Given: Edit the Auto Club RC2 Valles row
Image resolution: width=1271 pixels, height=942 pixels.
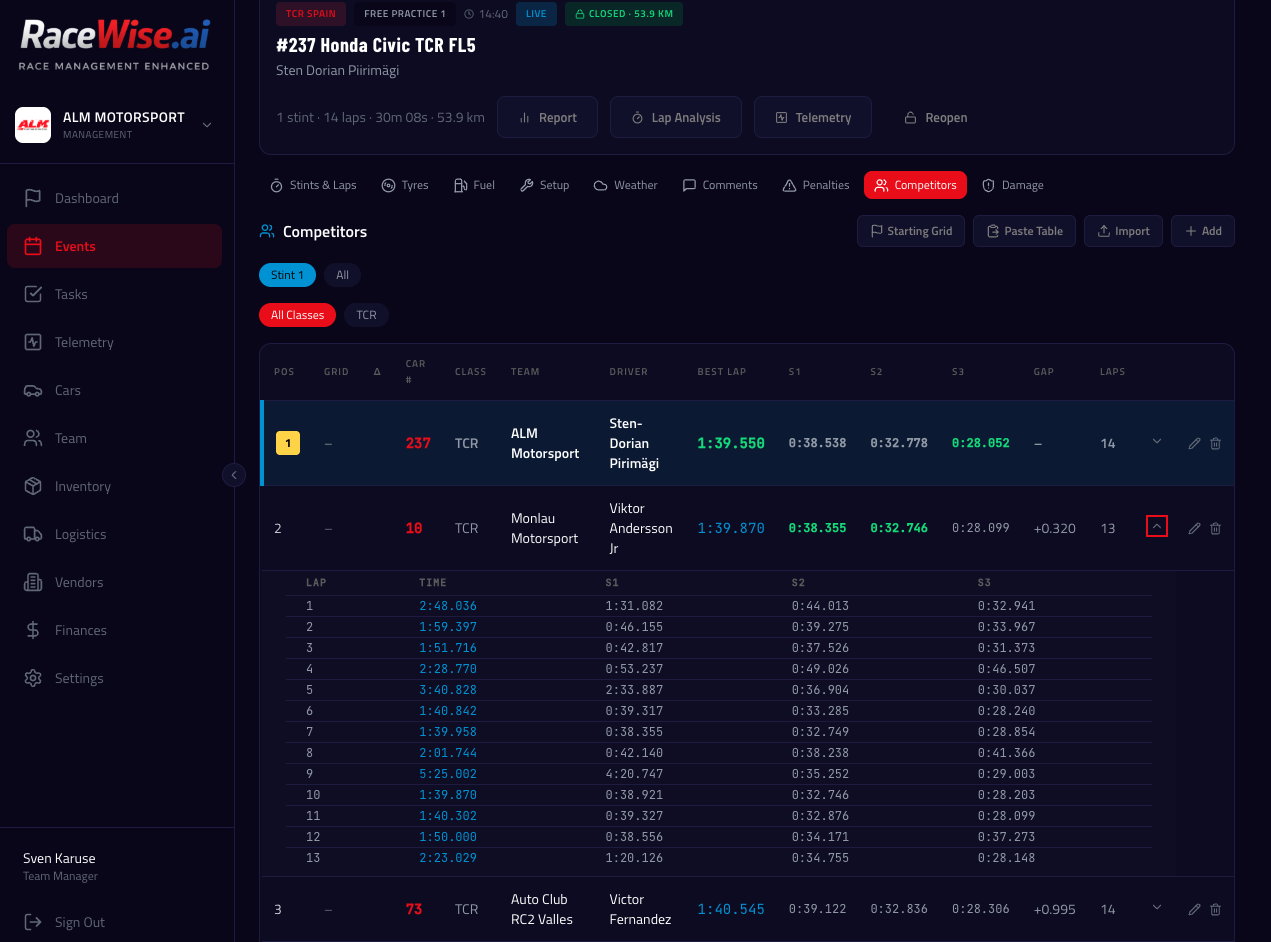Looking at the screenshot, I should (x=1194, y=909).
